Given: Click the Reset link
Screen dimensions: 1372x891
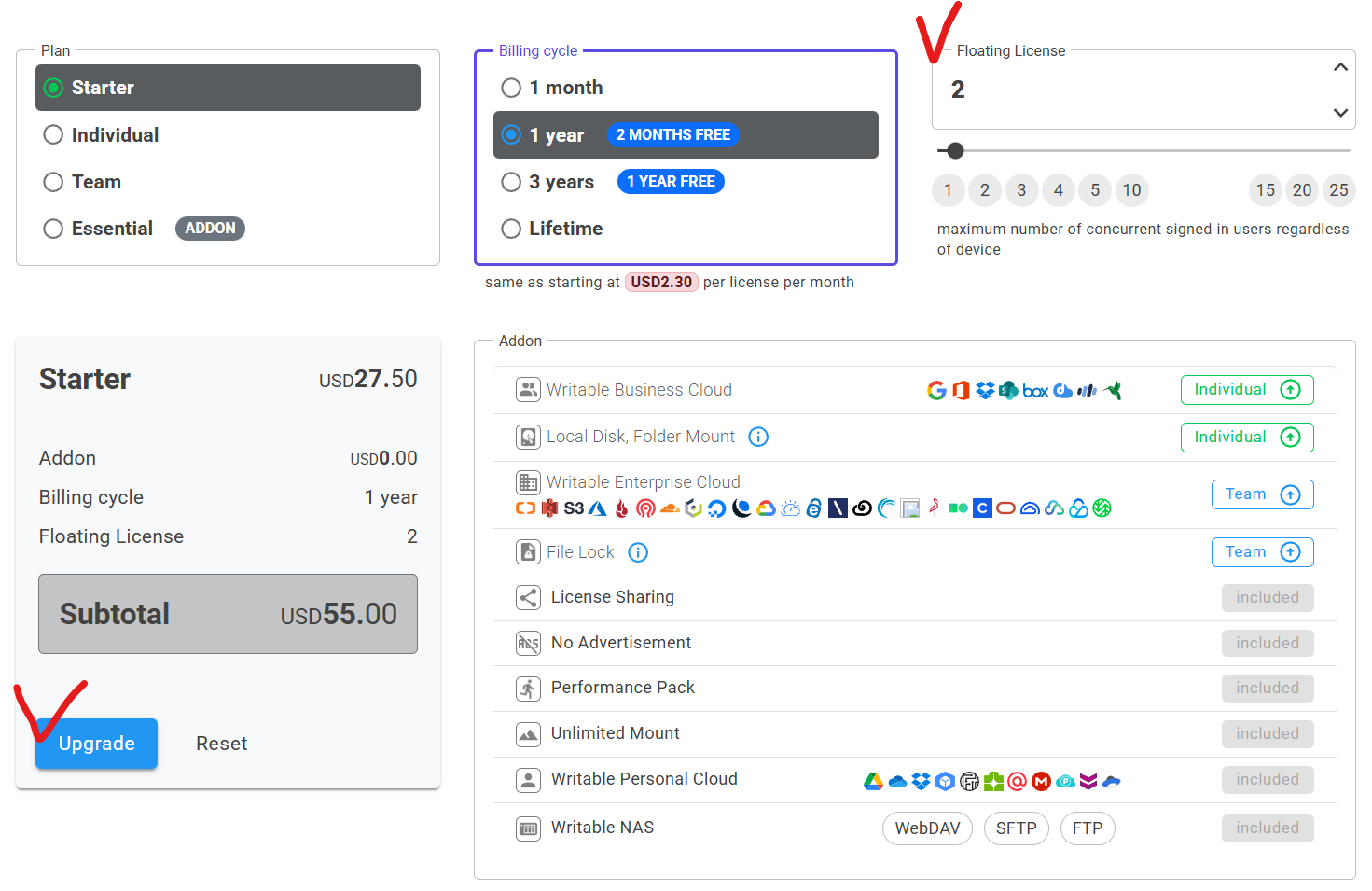Looking at the screenshot, I should [x=221, y=744].
